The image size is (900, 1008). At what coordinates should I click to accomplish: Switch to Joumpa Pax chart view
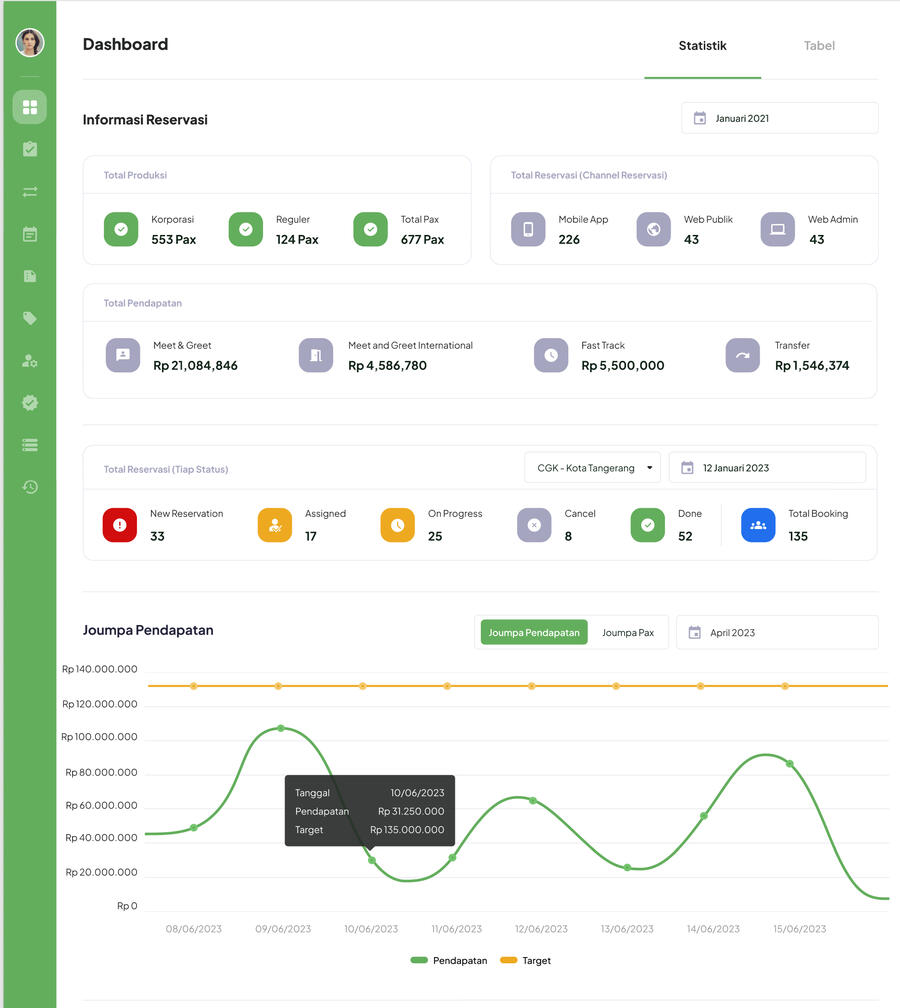click(x=628, y=633)
